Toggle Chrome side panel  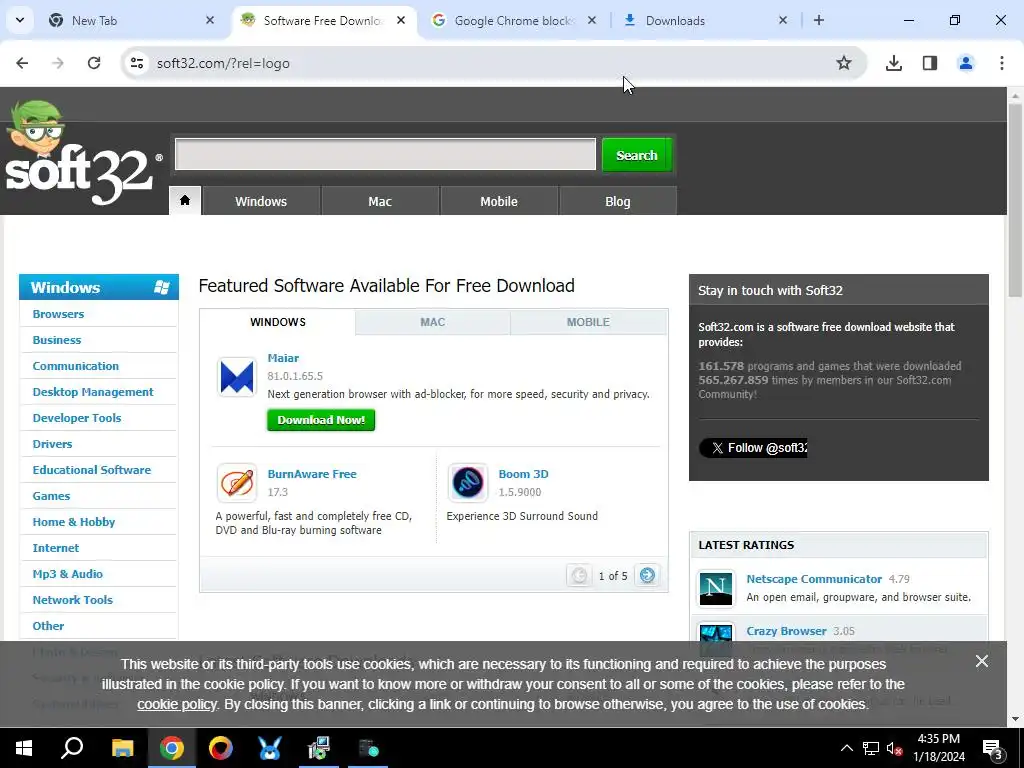tap(930, 63)
